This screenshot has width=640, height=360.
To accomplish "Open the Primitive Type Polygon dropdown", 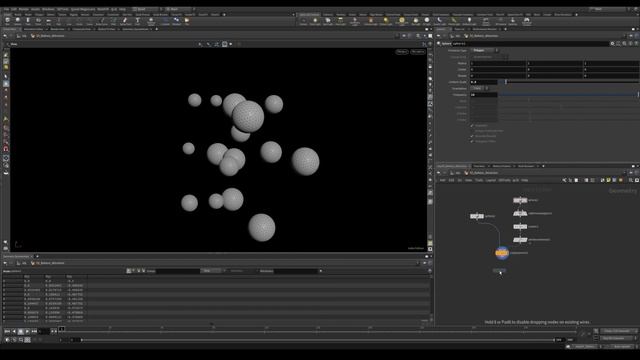I will coord(484,50).
